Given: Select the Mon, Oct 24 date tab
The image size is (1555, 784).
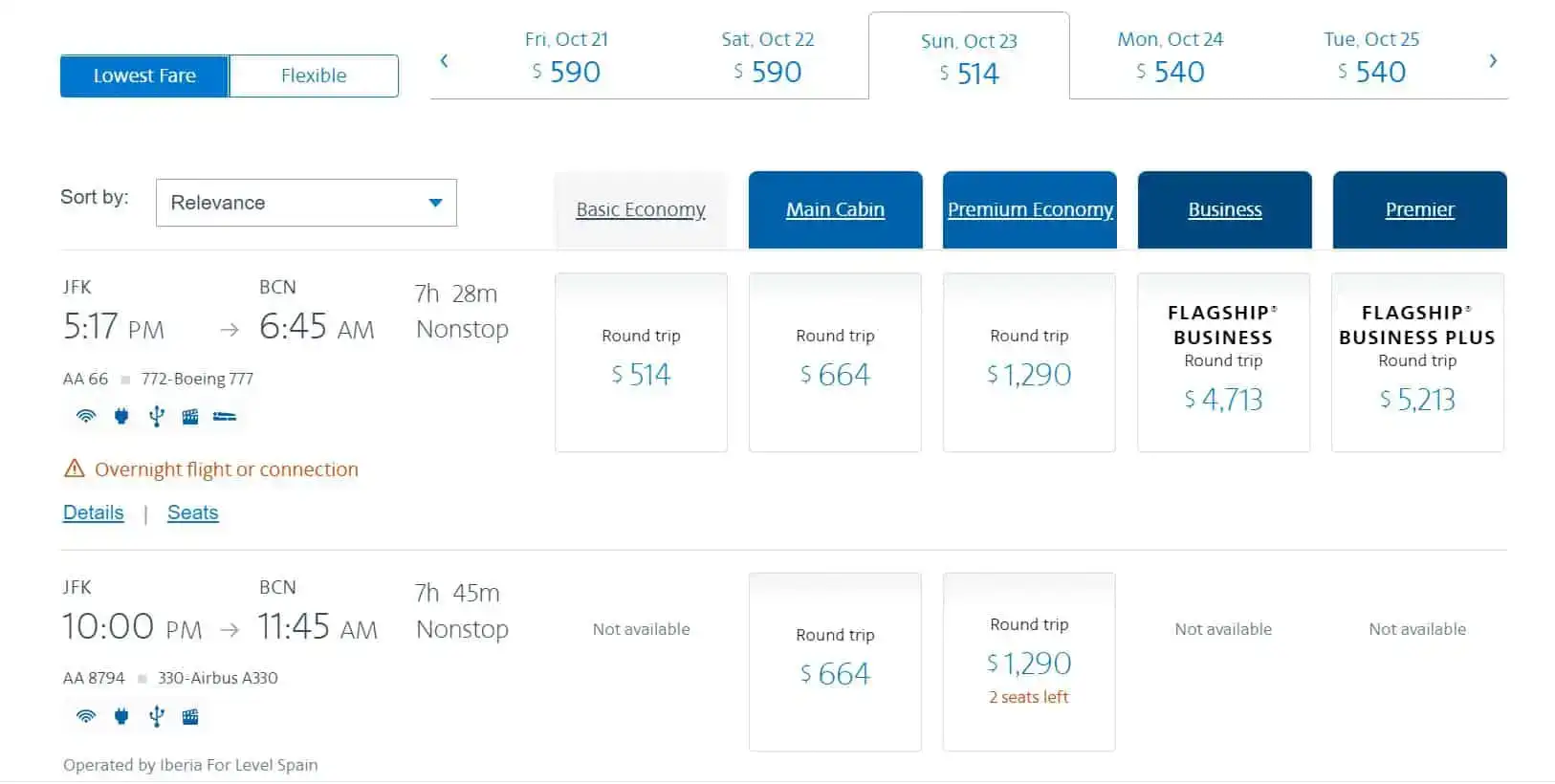Looking at the screenshot, I should click(x=1170, y=57).
